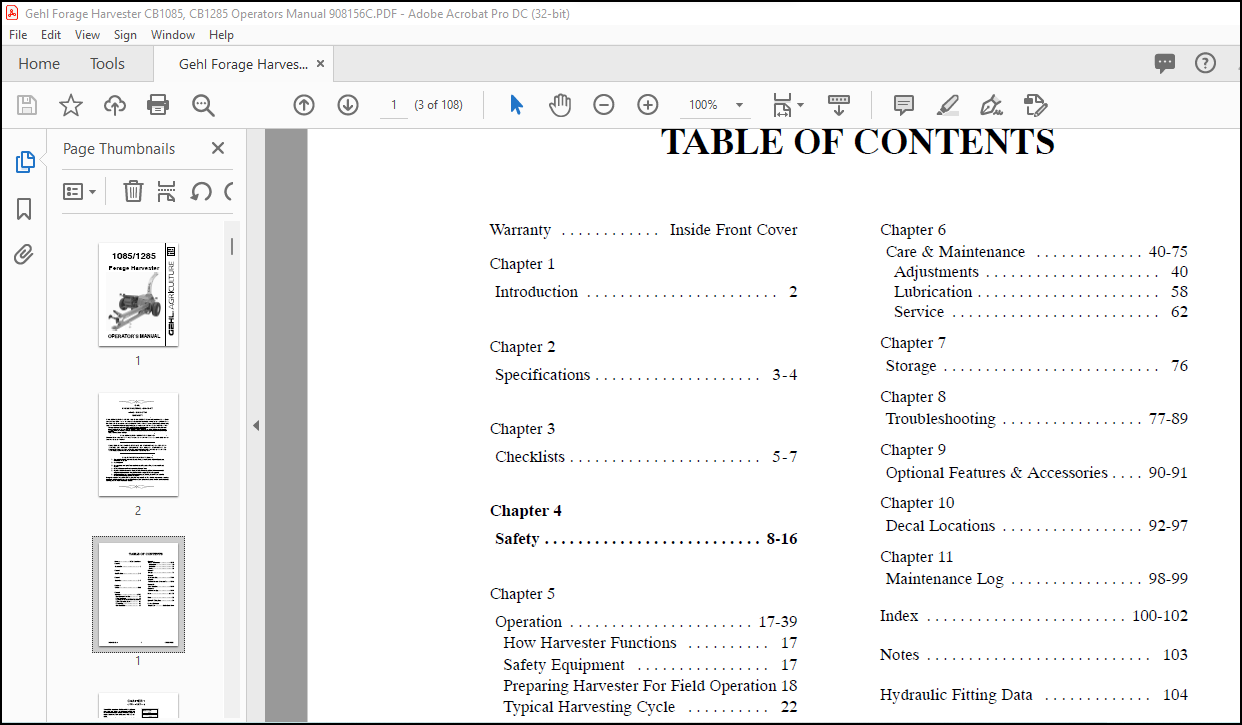Click the upload to cloud icon
Viewport: 1242px width, 725px height.
point(115,105)
